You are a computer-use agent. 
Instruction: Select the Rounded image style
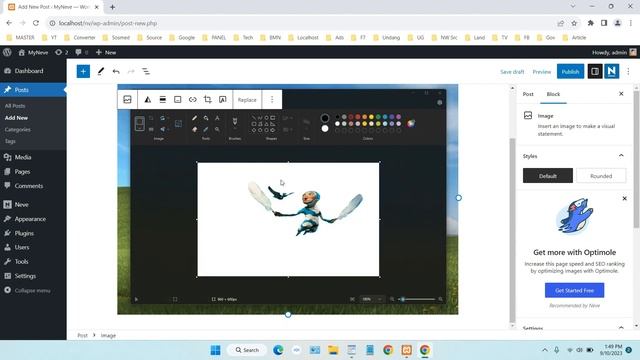tap(601, 176)
